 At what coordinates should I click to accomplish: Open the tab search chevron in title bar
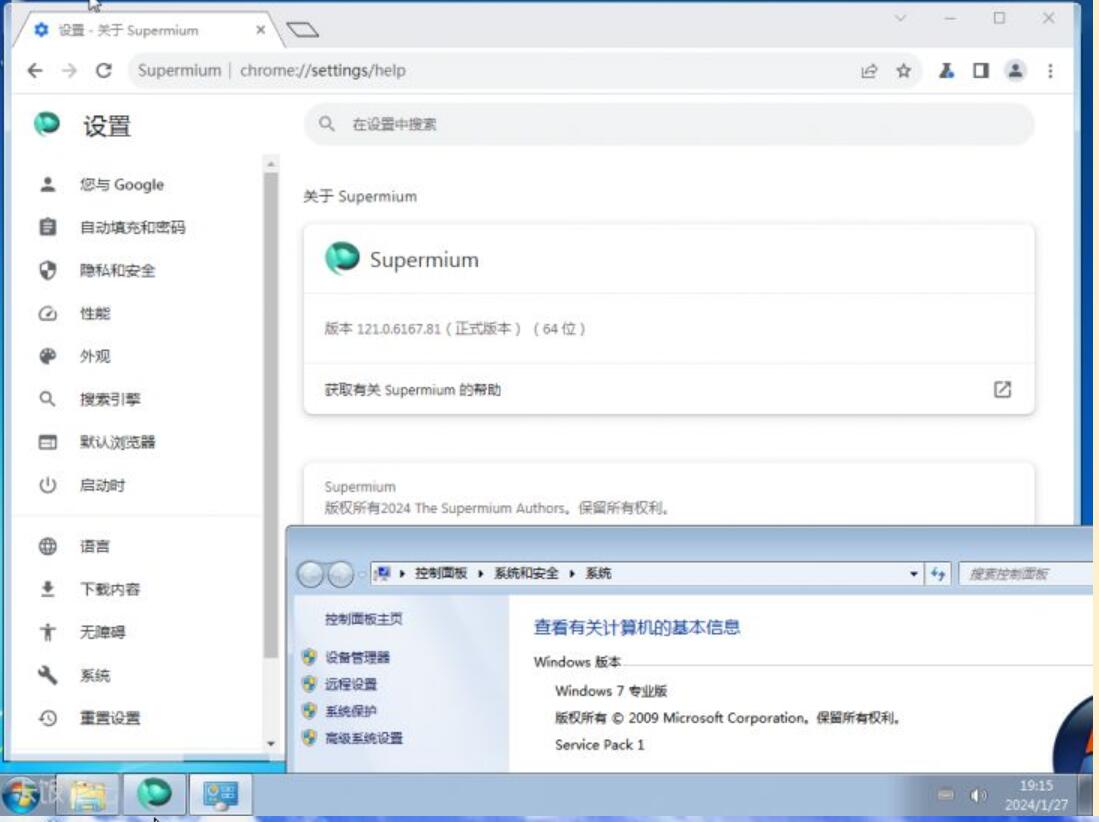pos(900,18)
